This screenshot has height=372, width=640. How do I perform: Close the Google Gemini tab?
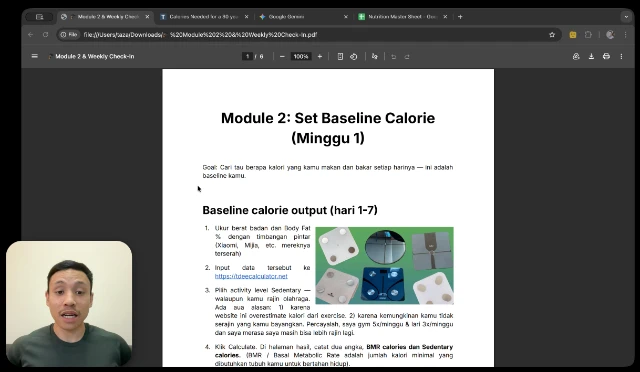pos(346,17)
